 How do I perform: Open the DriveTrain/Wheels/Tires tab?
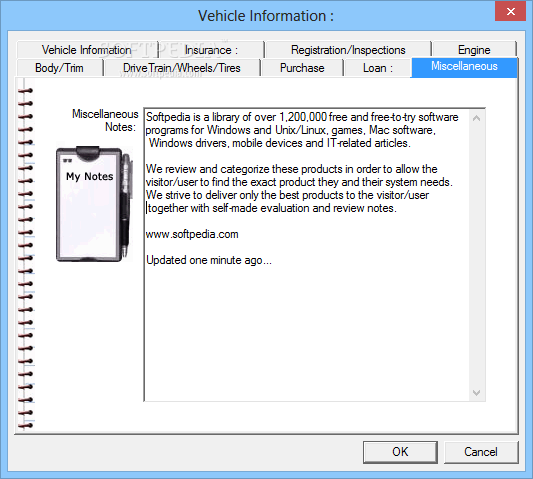[182, 68]
